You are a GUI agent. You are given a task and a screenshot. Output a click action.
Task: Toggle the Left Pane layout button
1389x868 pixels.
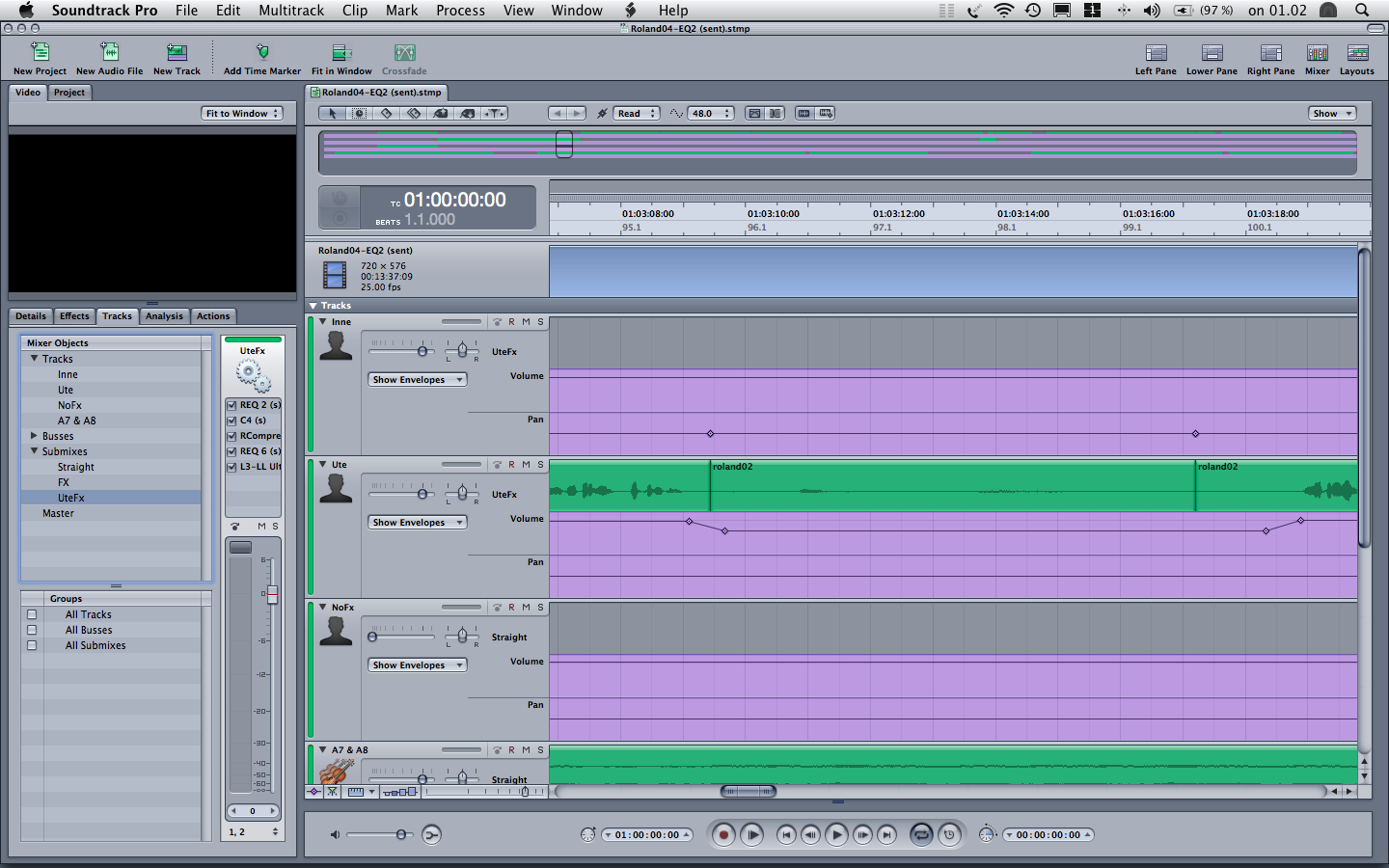point(1156,58)
